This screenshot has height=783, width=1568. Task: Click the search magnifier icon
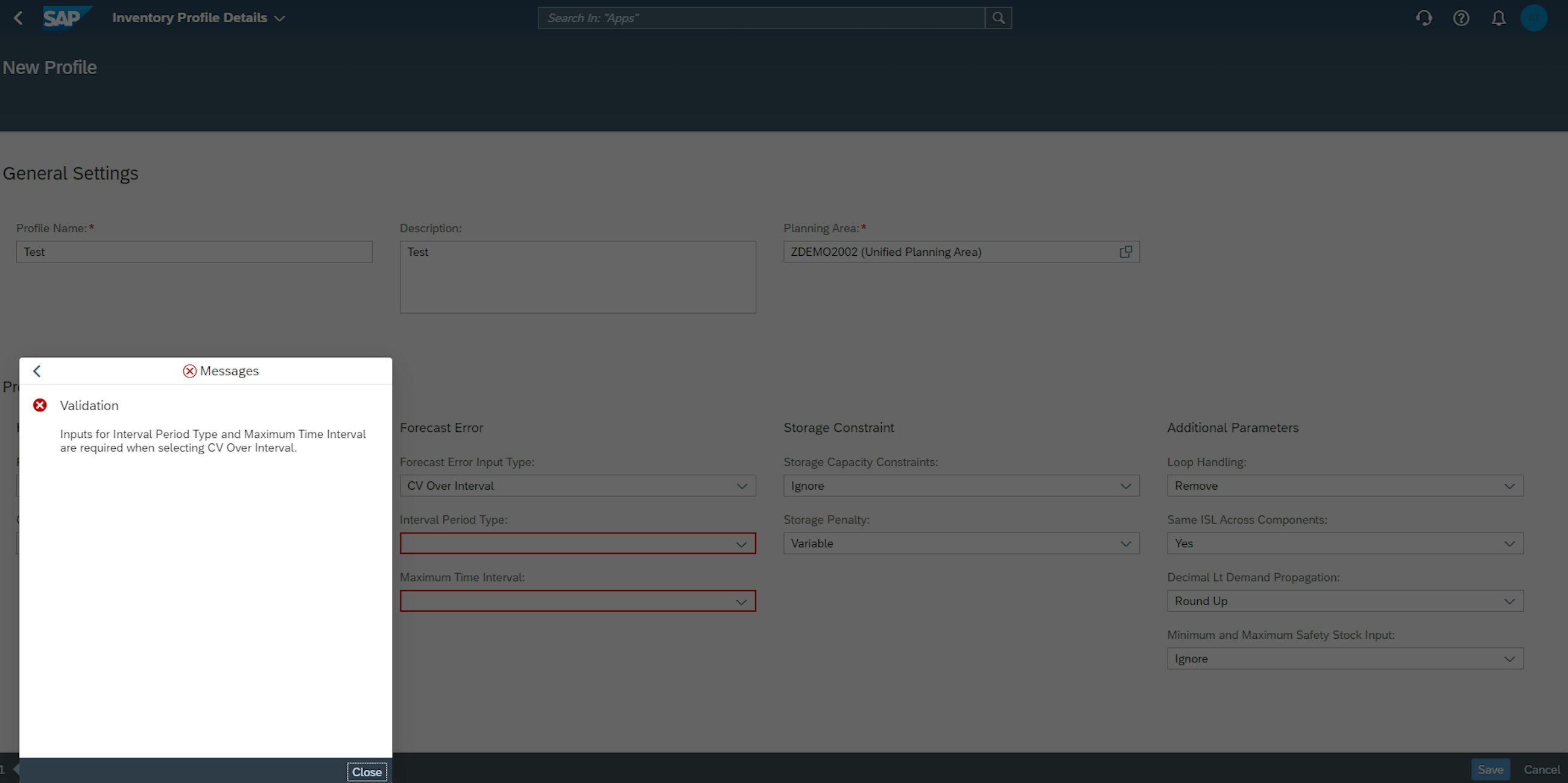pos(998,18)
